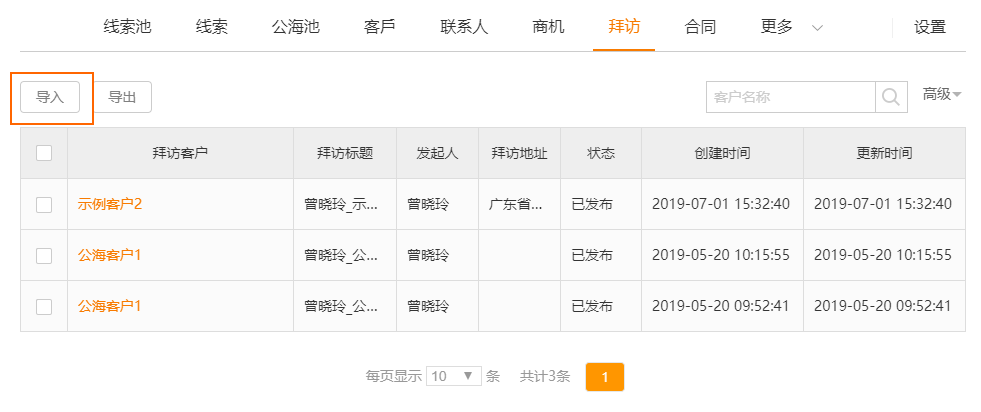Screen dimensions: 981x412
Task: Click 更新时间 cell 2019-05-20 10:15:55
Action: [x=883, y=255]
